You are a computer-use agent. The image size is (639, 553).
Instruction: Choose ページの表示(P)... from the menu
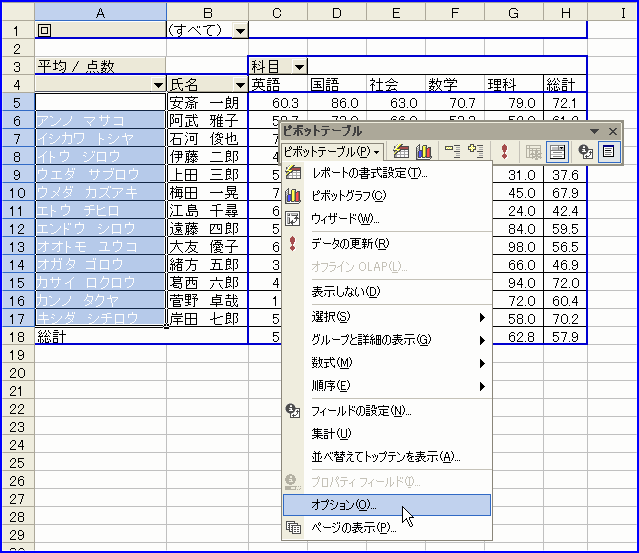pos(387,528)
